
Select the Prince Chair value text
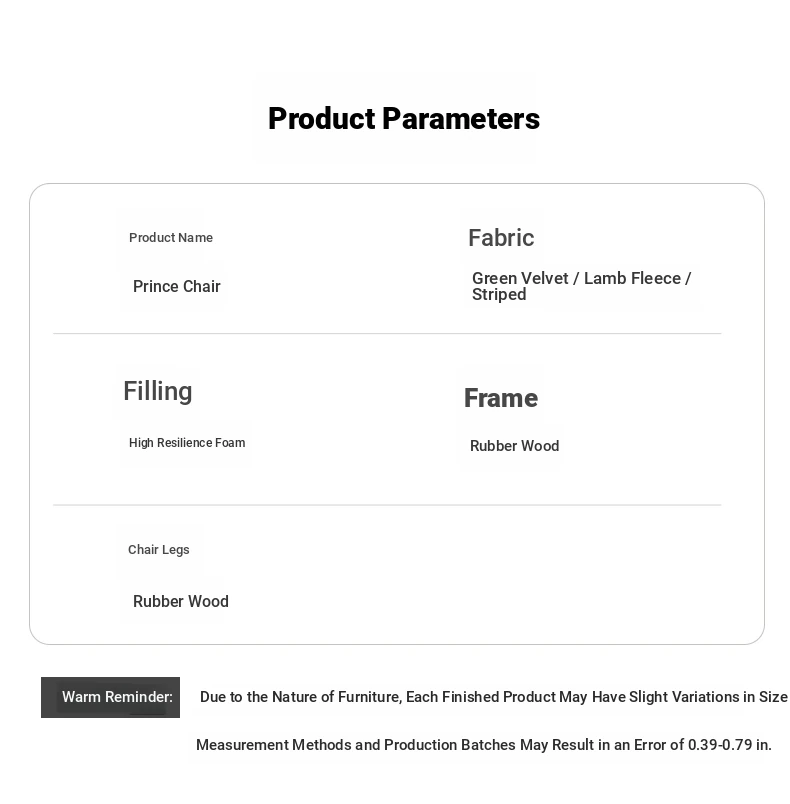coord(177,287)
